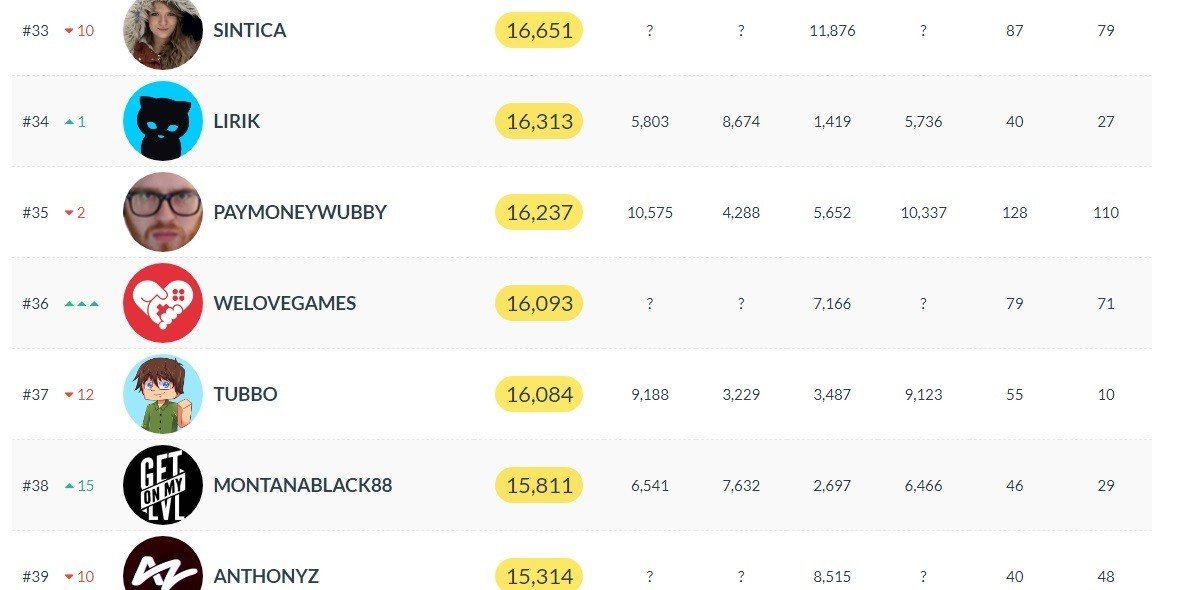Click WELOVEGAMES heart controller logo

[x=163, y=303]
